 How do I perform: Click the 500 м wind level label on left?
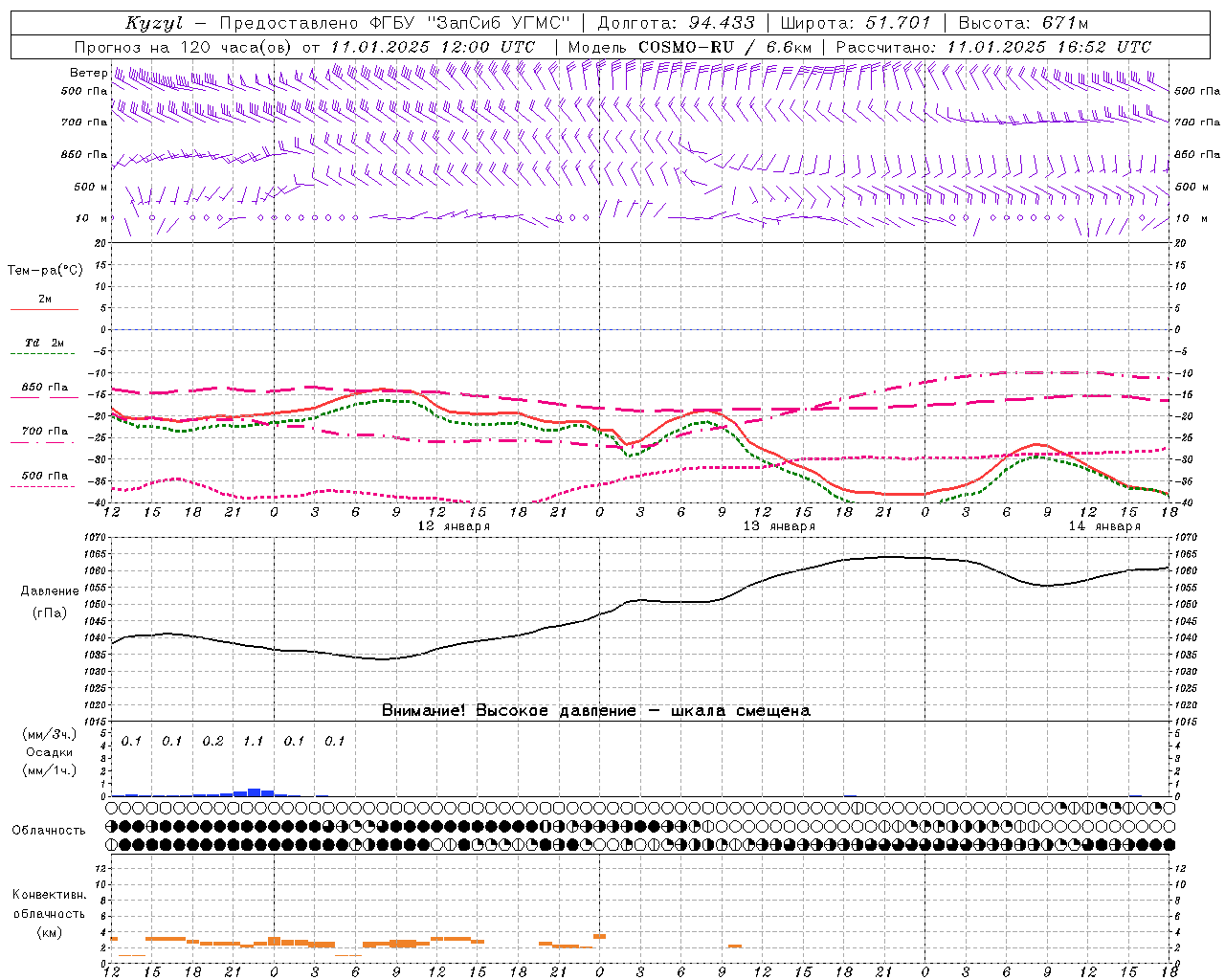coord(90,187)
